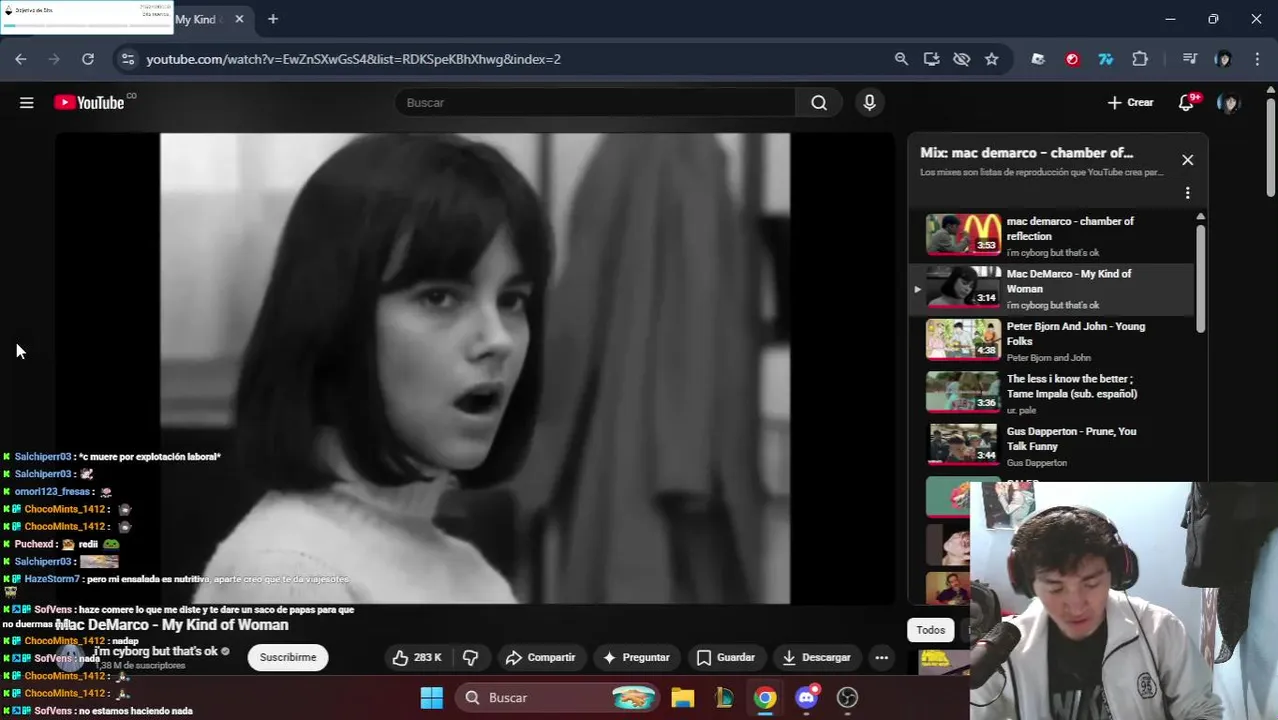Close the My Kind tab
Image resolution: width=1278 pixels, height=720 pixels.
[239, 19]
